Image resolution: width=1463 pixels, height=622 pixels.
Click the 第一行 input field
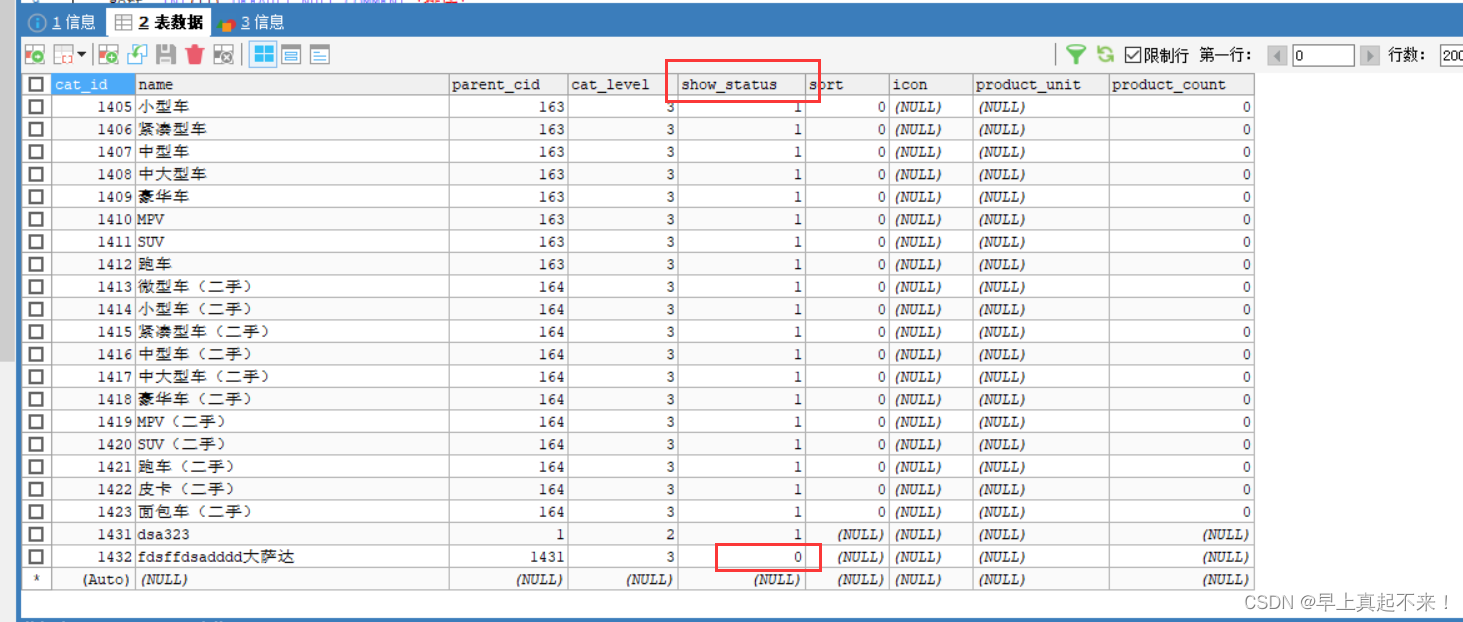click(1323, 55)
